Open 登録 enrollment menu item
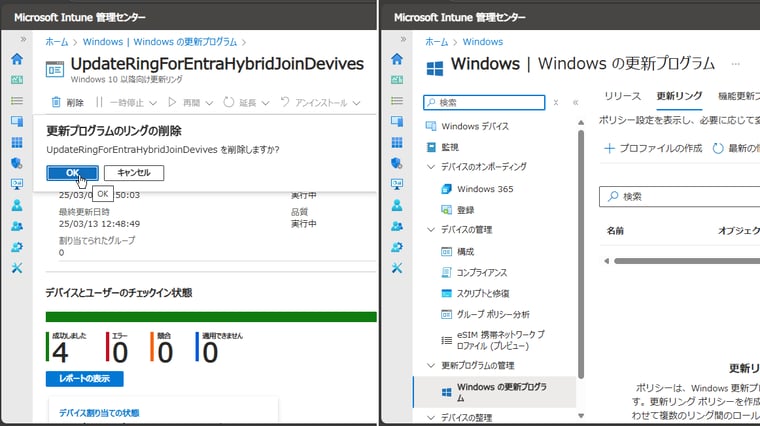Screen dimensions: 760x426 click(x=458, y=210)
